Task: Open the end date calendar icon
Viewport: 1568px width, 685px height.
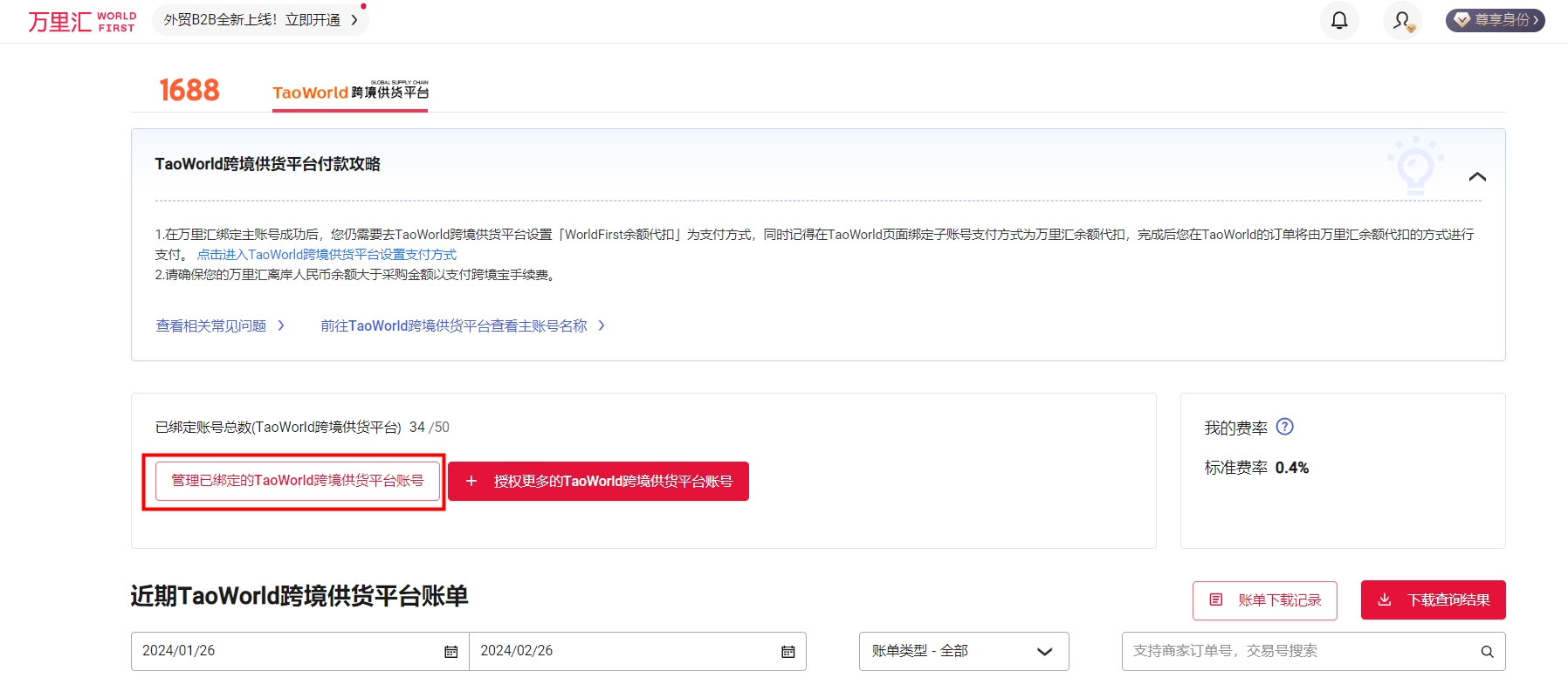Action: pos(787,652)
